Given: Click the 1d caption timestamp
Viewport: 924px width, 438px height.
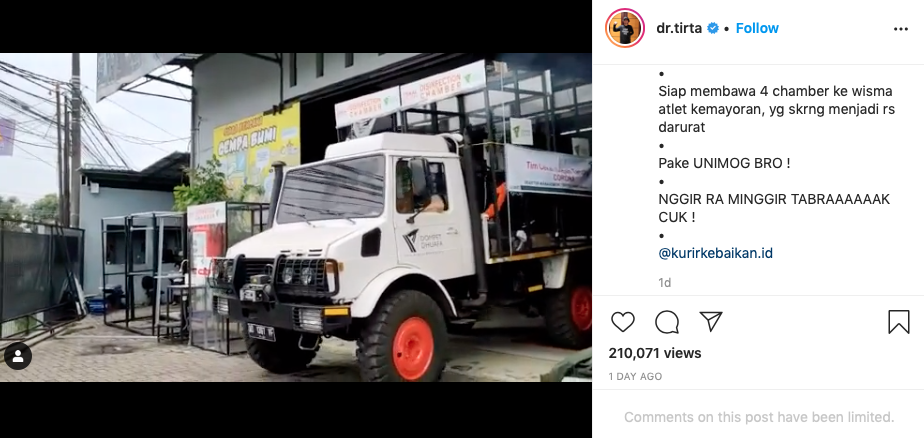Looking at the screenshot, I should point(665,282).
